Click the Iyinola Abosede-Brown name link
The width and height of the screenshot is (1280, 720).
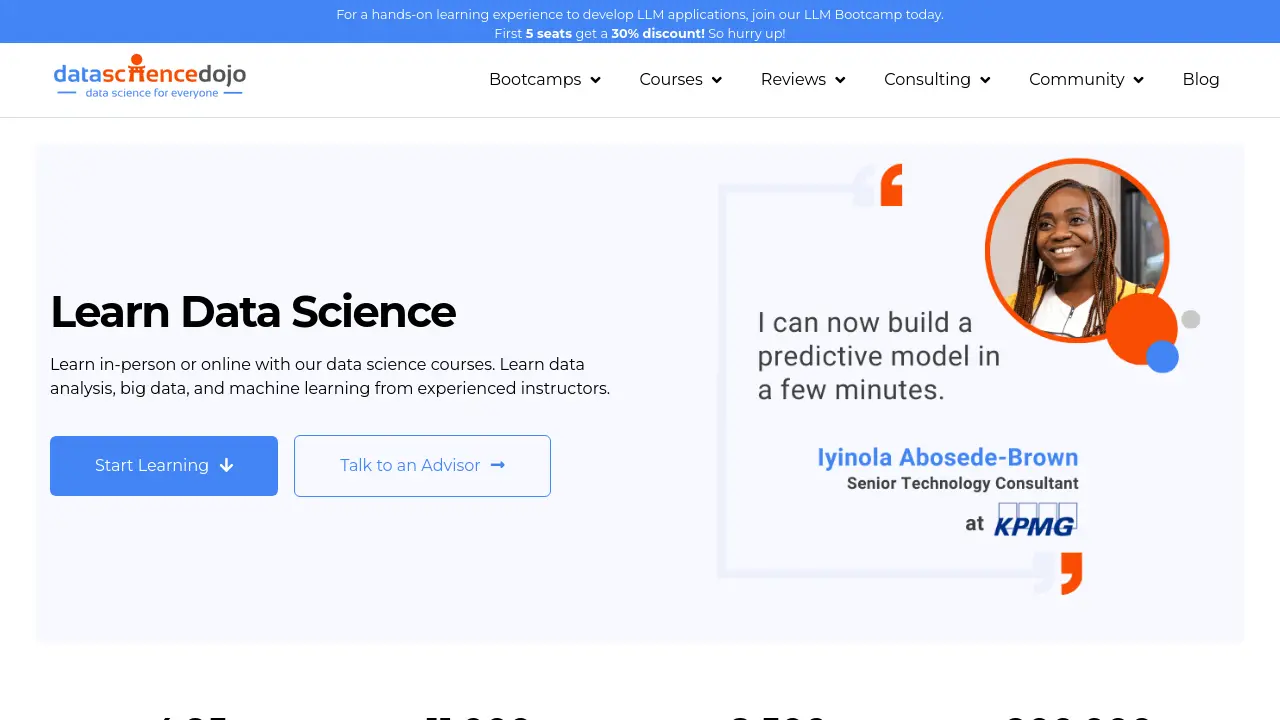click(948, 457)
